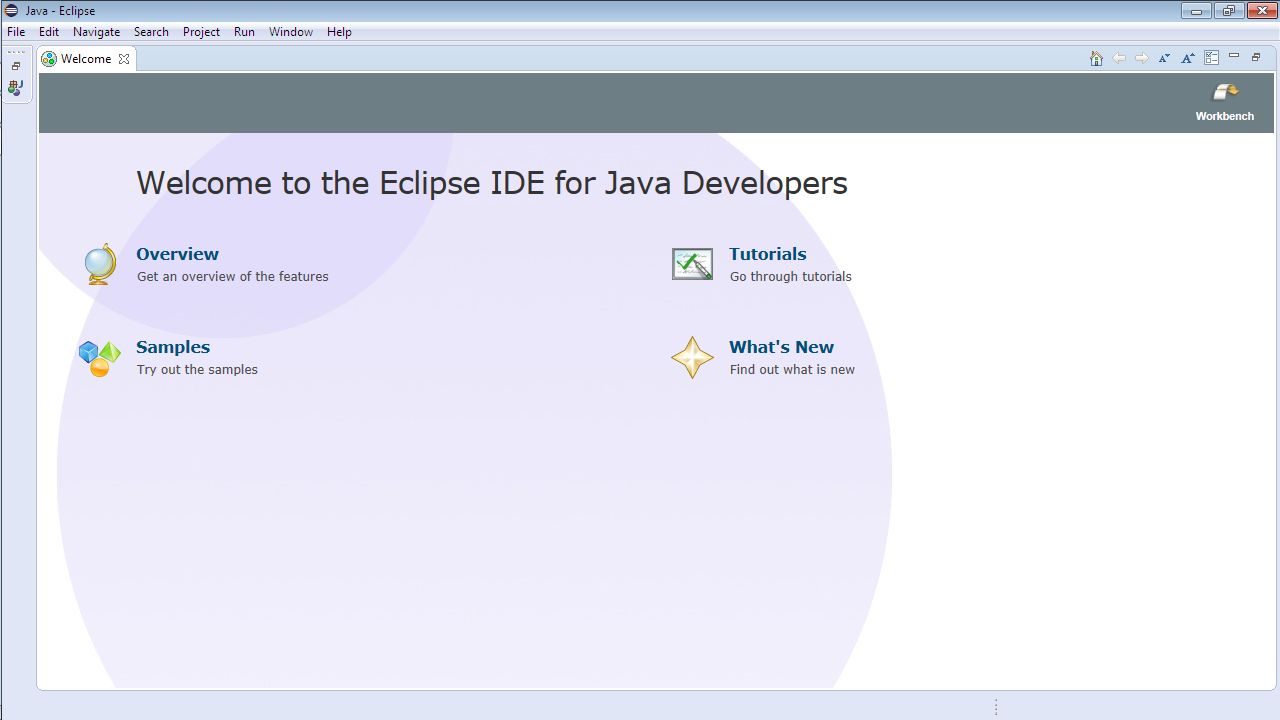Restore the minimized left sidebar stack

16,66
